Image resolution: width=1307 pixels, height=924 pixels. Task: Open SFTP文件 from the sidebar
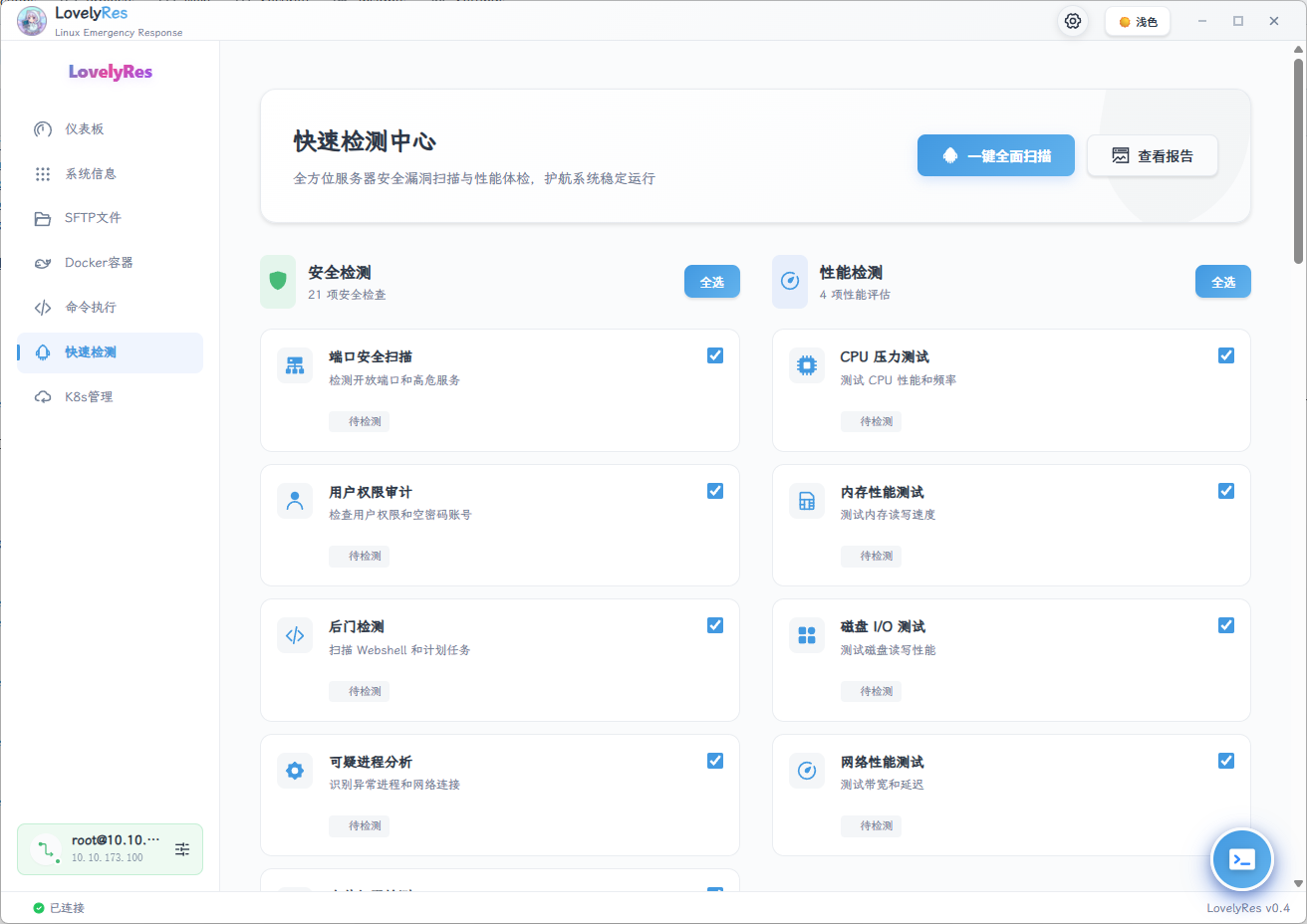tap(110, 218)
